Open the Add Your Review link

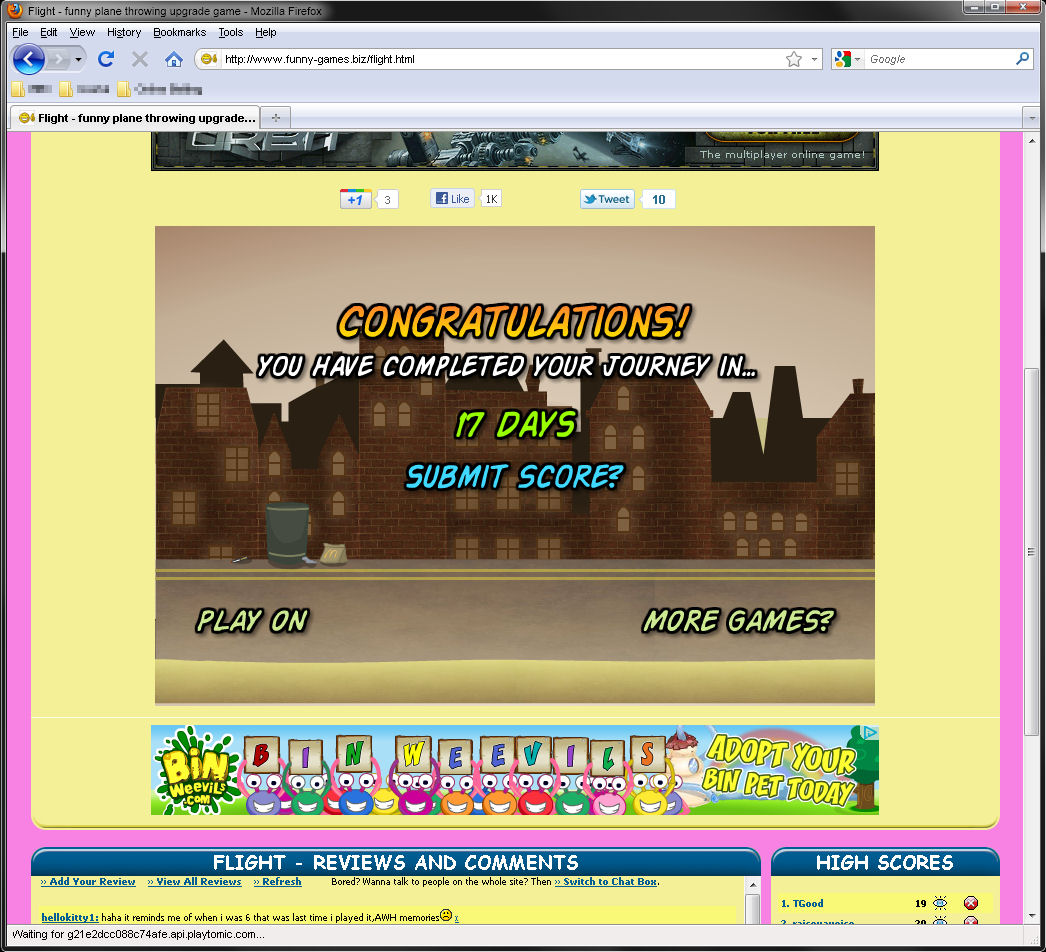click(x=87, y=882)
